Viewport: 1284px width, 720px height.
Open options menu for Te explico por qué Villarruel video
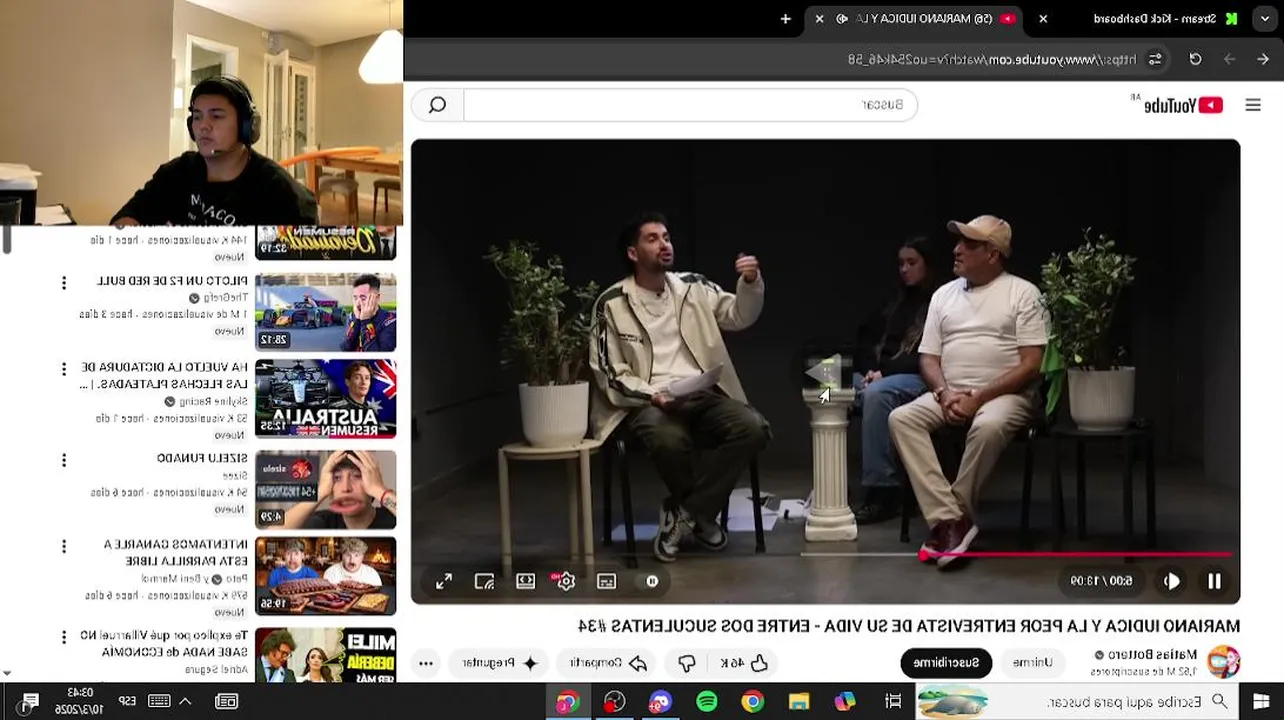coord(64,637)
